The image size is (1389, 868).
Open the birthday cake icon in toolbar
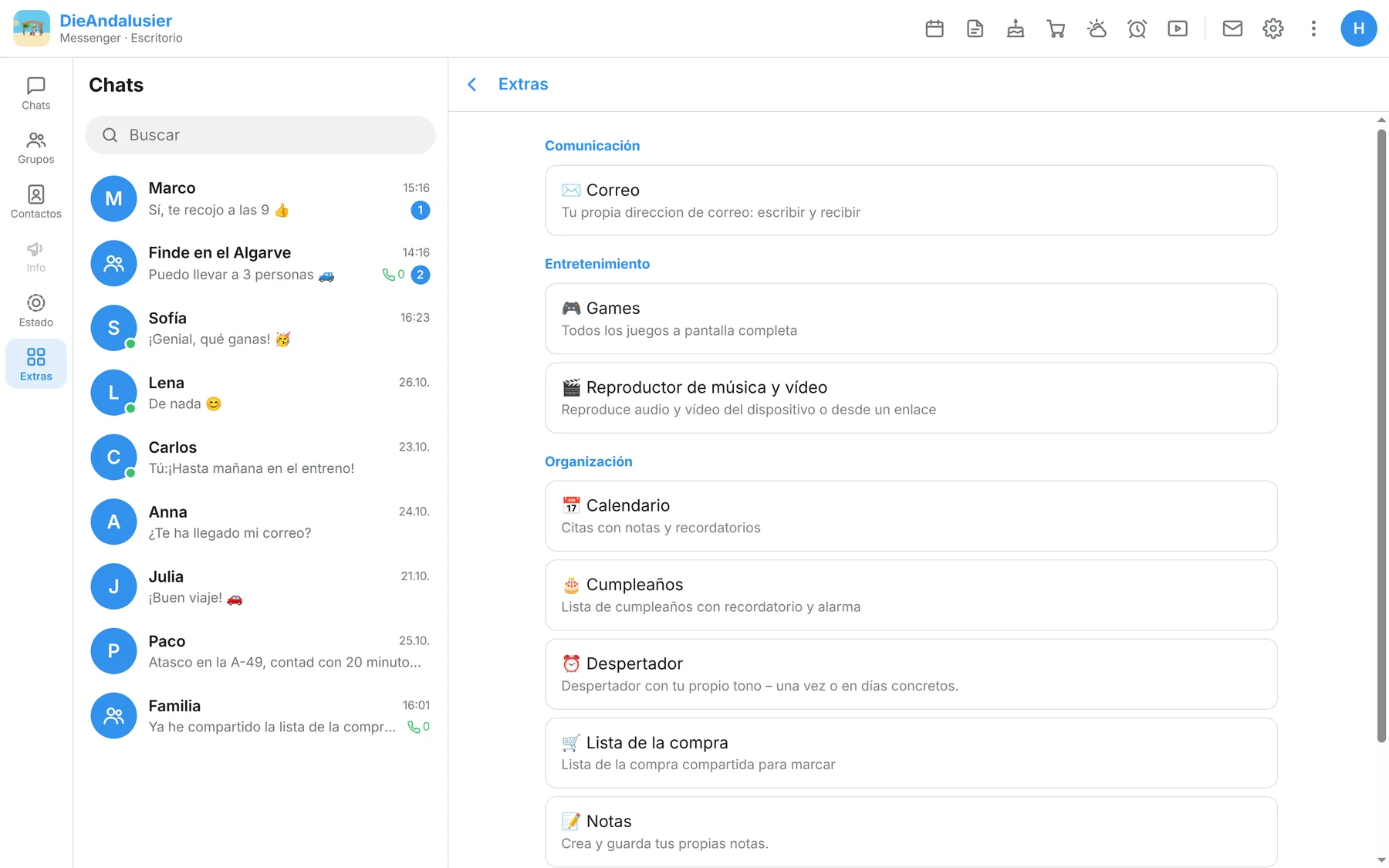point(1016,29)
